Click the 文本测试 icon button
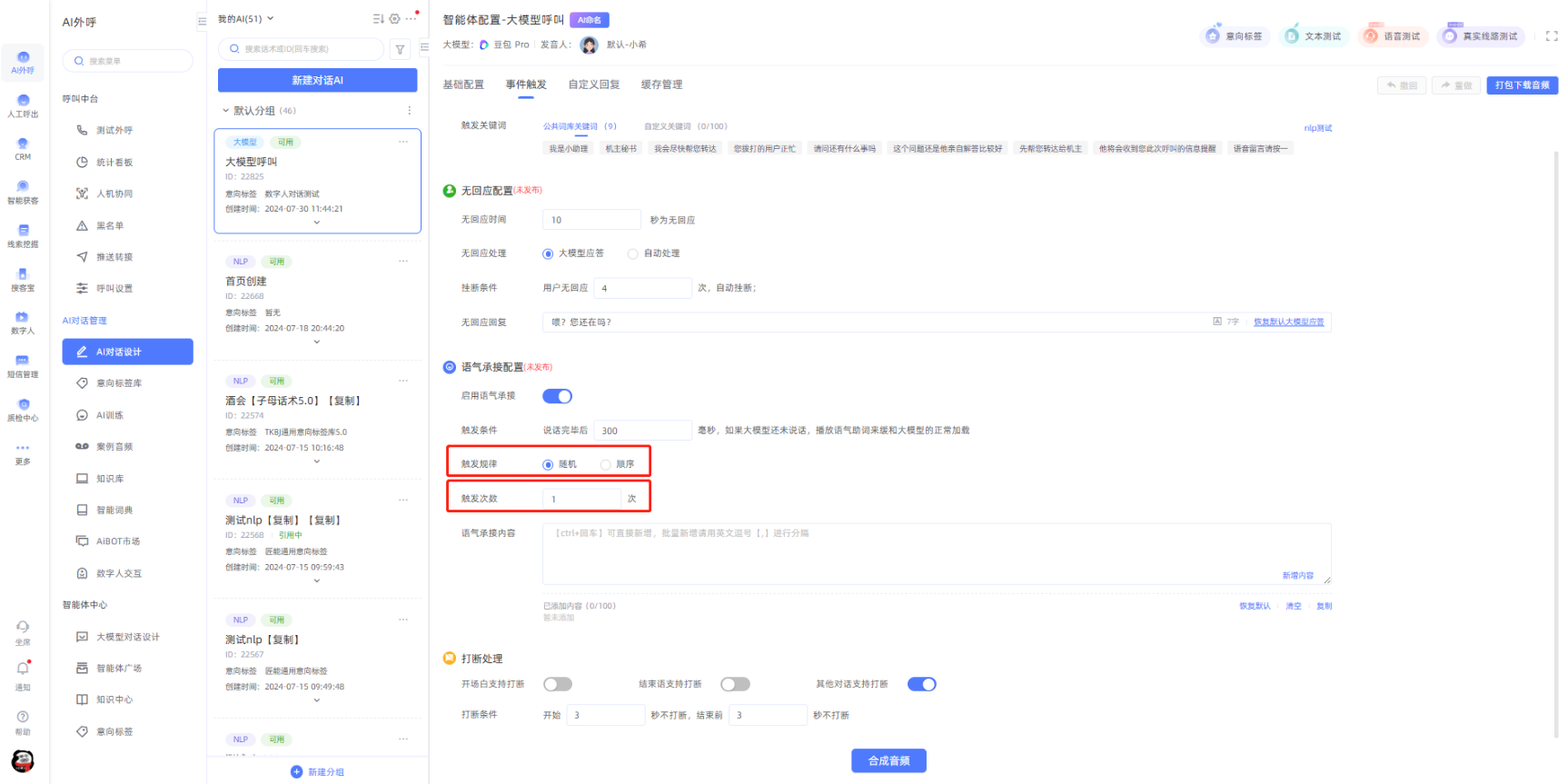1568x784 pixels. [x=1312, y=36]
